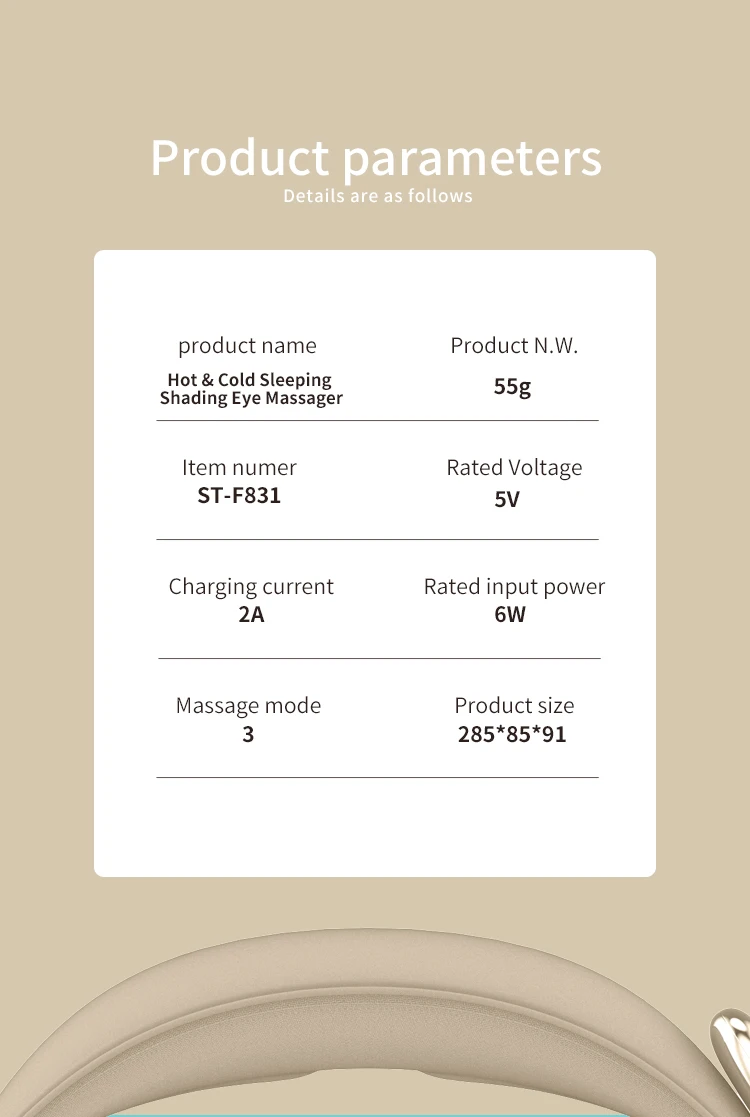Click the 285*85*91 size value
Image resolution: width=750 pixels, height=1117 pixels.
[512, 734]
